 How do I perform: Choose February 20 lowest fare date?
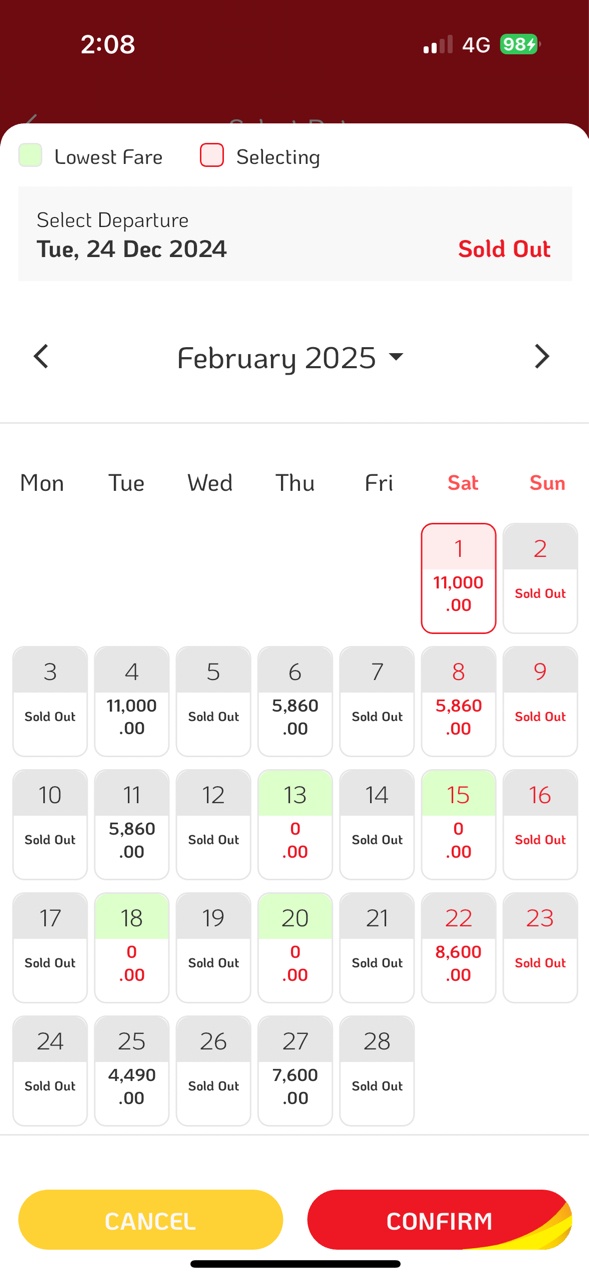tap(295, 948)
